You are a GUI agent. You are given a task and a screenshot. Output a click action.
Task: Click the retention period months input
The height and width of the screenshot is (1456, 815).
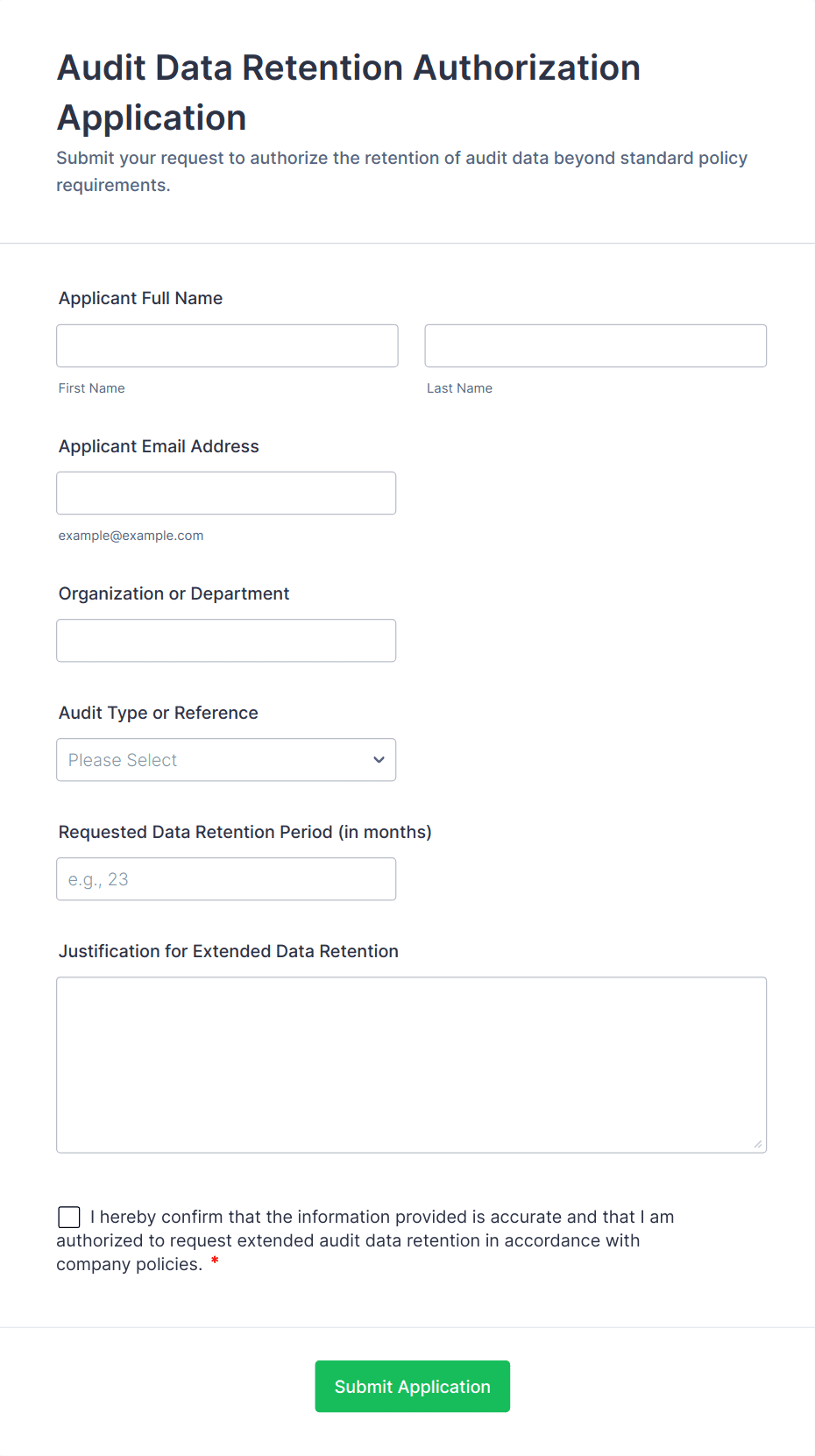[x=226, y=879]
